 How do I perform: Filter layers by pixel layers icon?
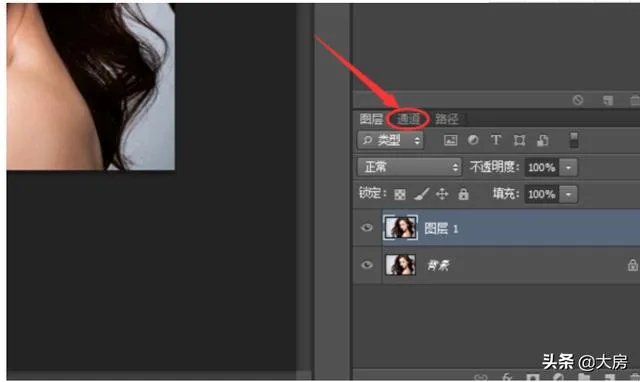click(x=450, y=140)
